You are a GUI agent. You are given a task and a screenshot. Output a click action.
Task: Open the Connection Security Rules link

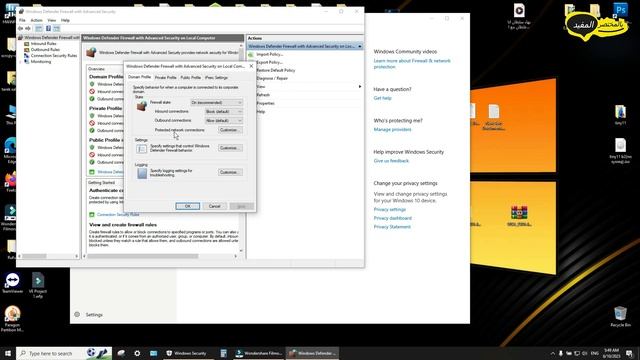[x=118, y=215]
